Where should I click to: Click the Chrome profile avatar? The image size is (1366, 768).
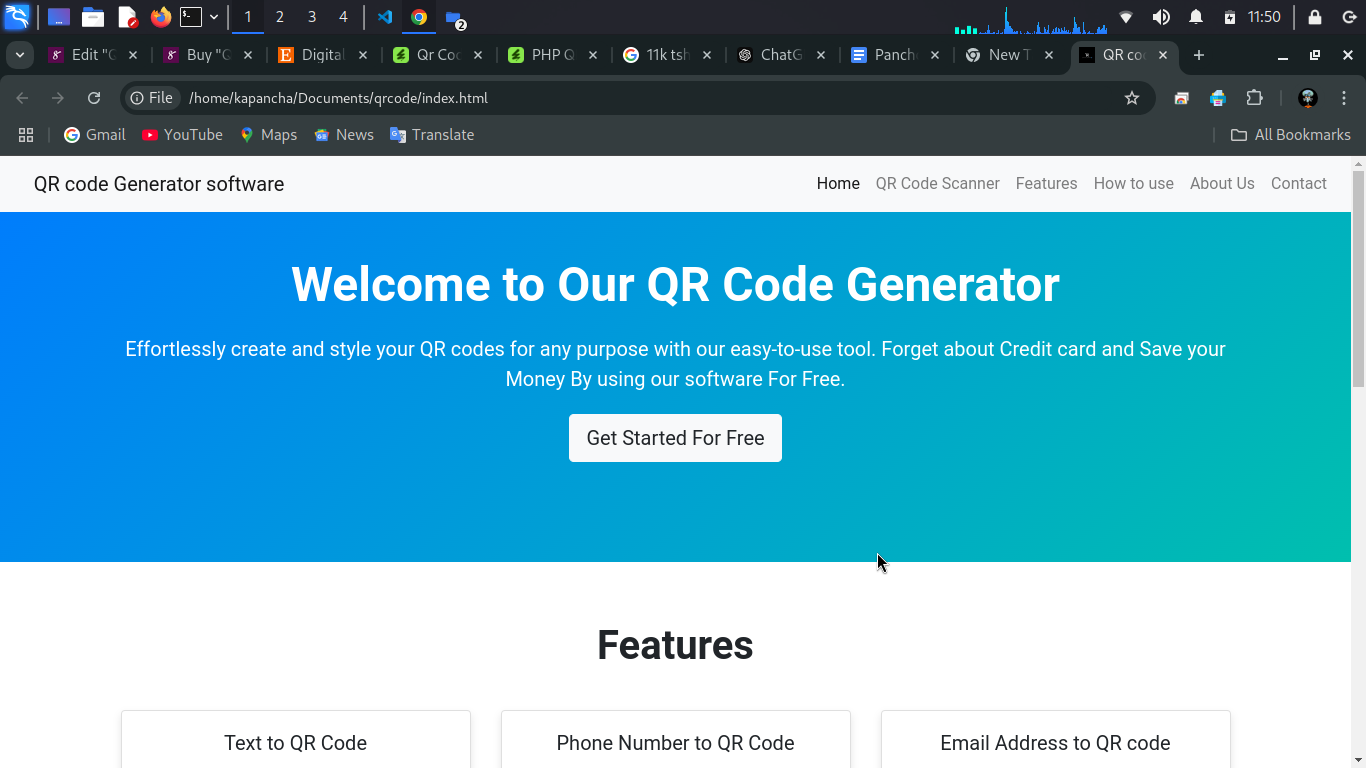tap(1307, 98)
